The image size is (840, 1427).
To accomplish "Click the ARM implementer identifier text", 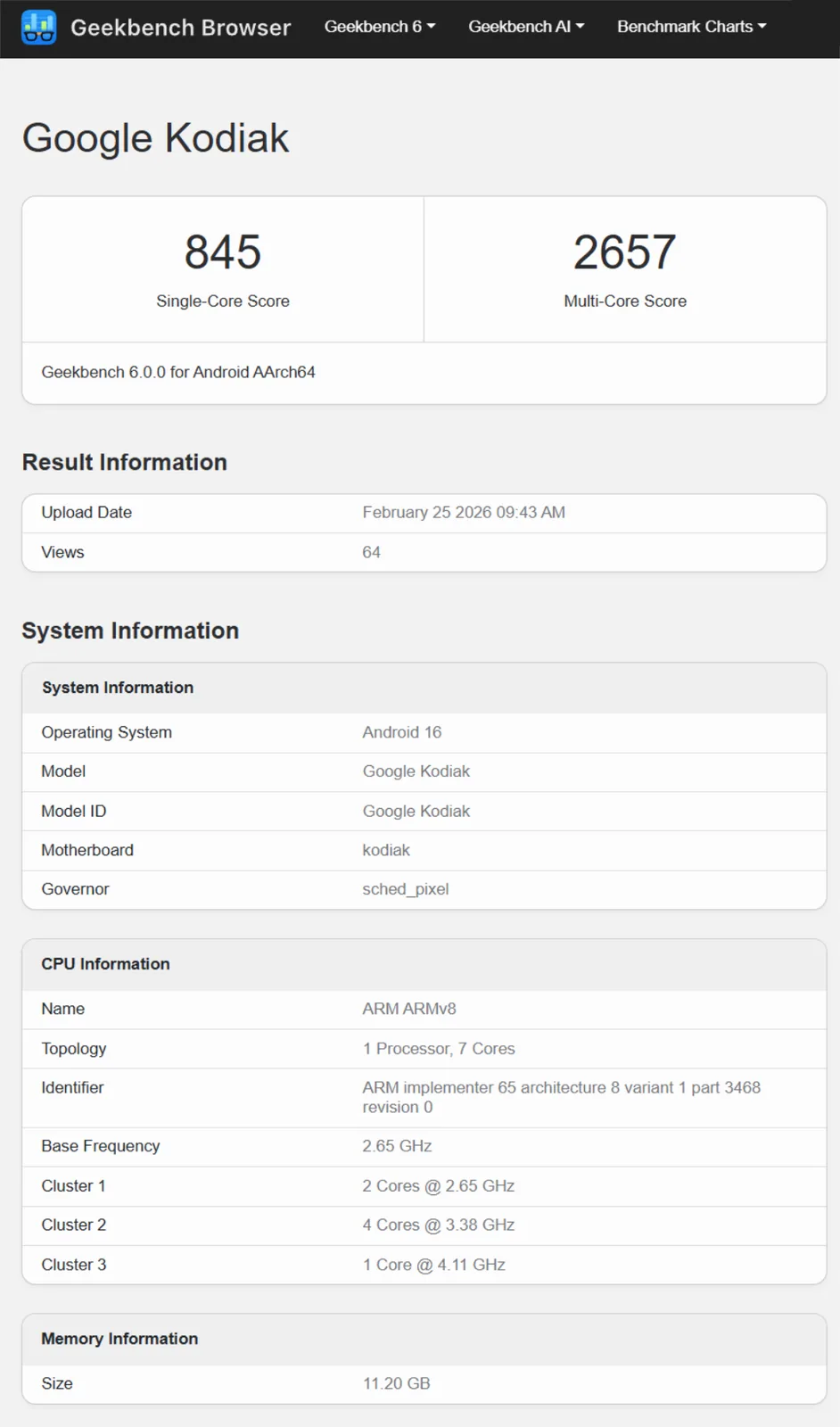I will (x=561, y=1088).
